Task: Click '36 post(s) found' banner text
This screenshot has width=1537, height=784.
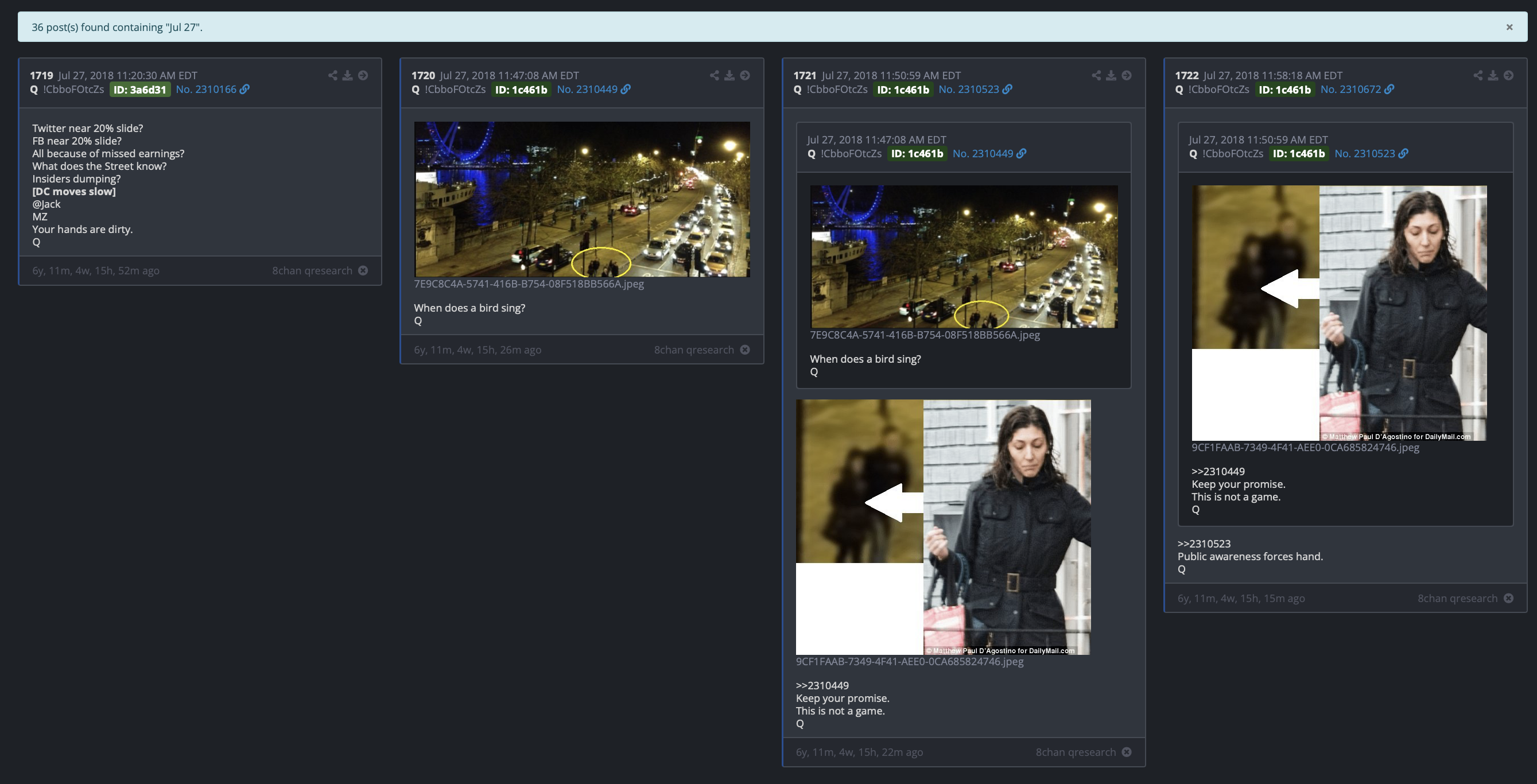Action: pos(117,27)
